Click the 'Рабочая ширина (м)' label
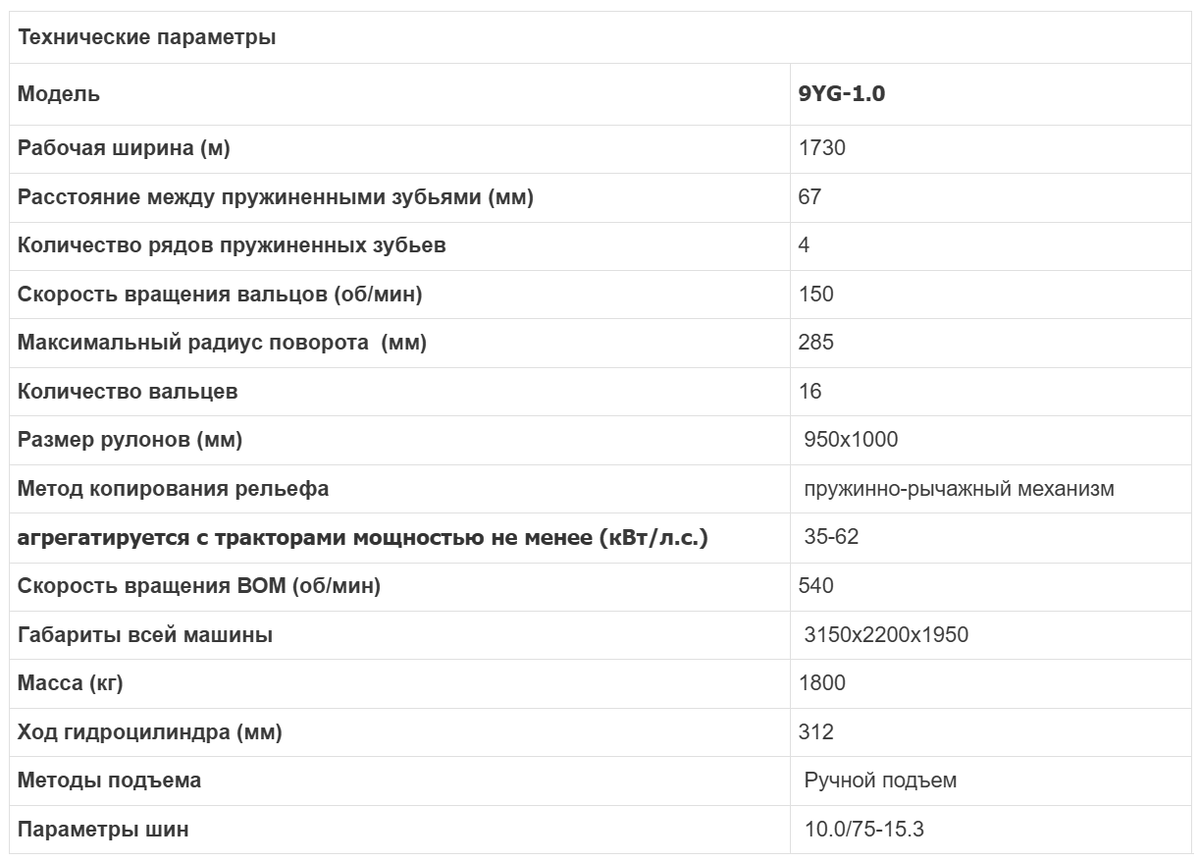 tap(124, 148)
